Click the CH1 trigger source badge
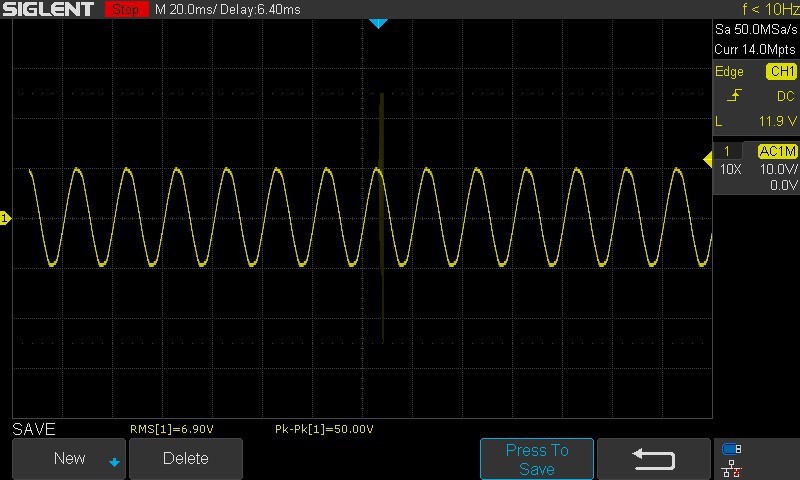This screenshot has width=800, height=480. [x=781, y=71]
